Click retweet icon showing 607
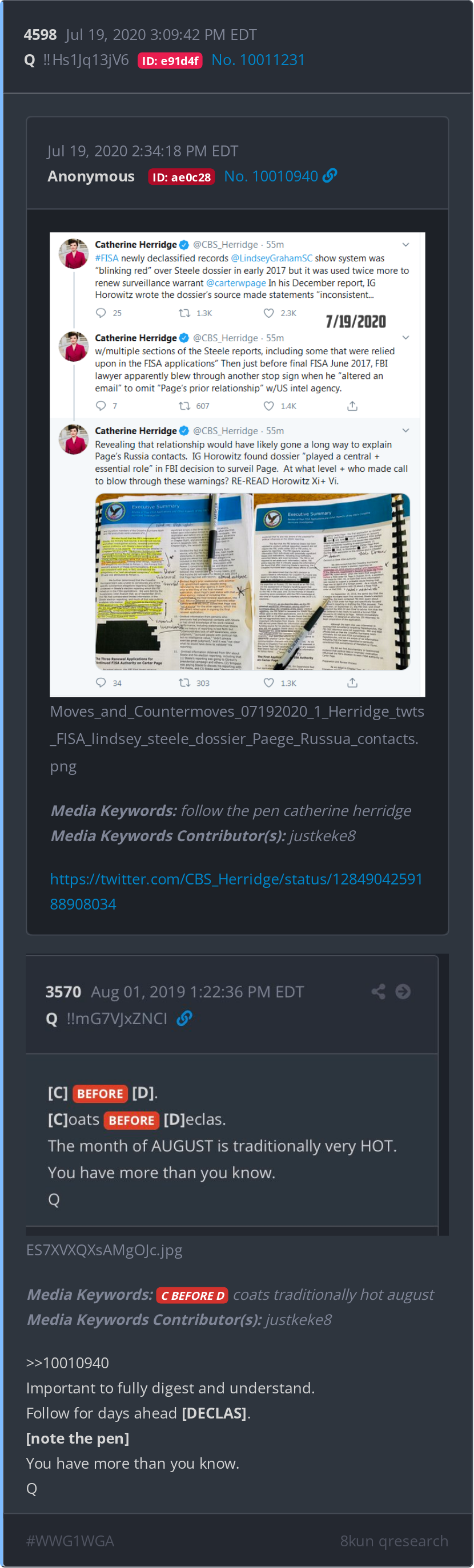The height and width of the screenshot is (1568, 474). pyautogui.click(x=184, y=406)
